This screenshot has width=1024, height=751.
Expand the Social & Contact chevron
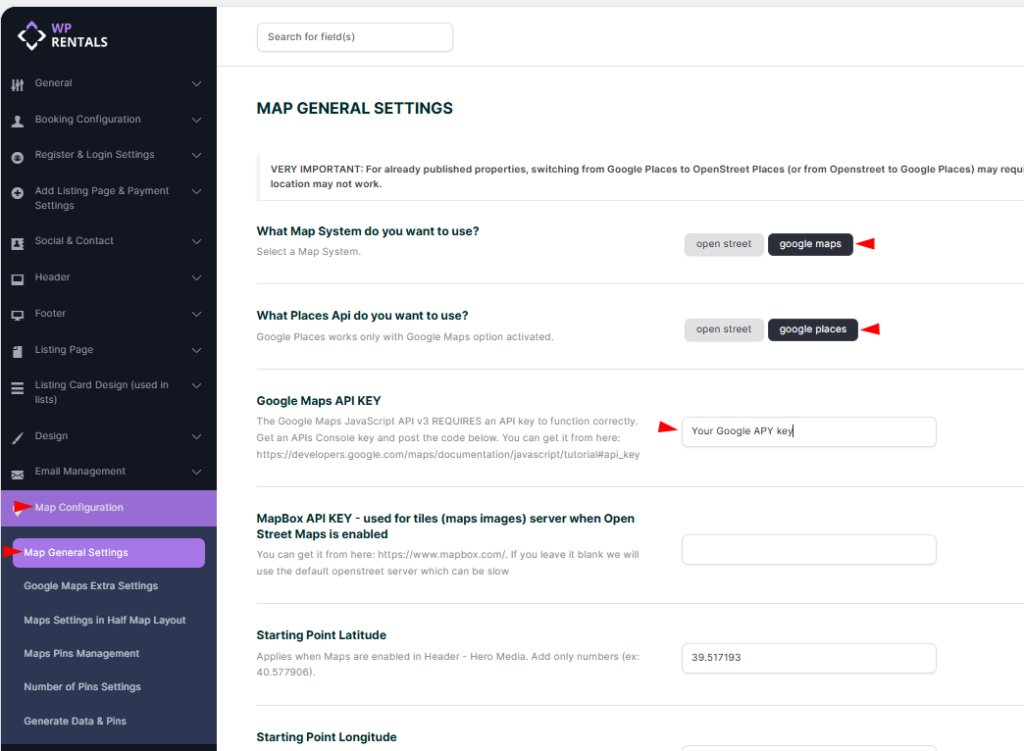click(197, 242)
